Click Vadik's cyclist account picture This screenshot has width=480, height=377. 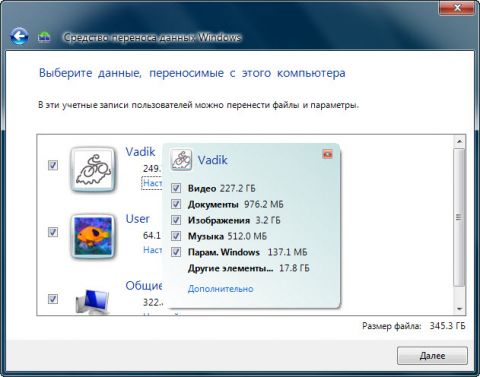93,170
